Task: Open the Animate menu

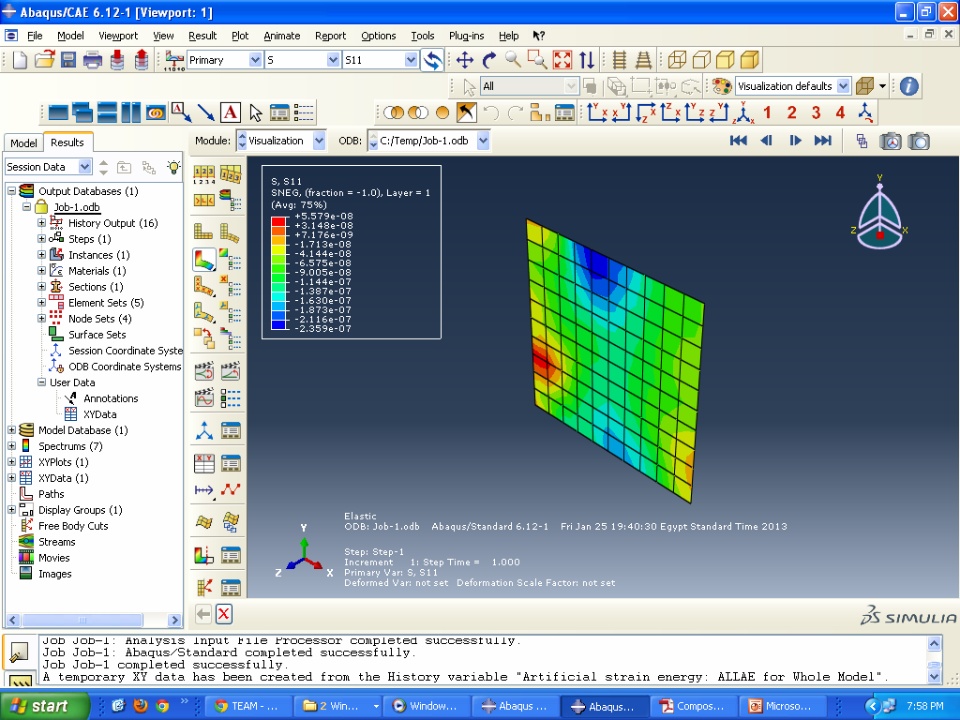Action: [282, 36]
